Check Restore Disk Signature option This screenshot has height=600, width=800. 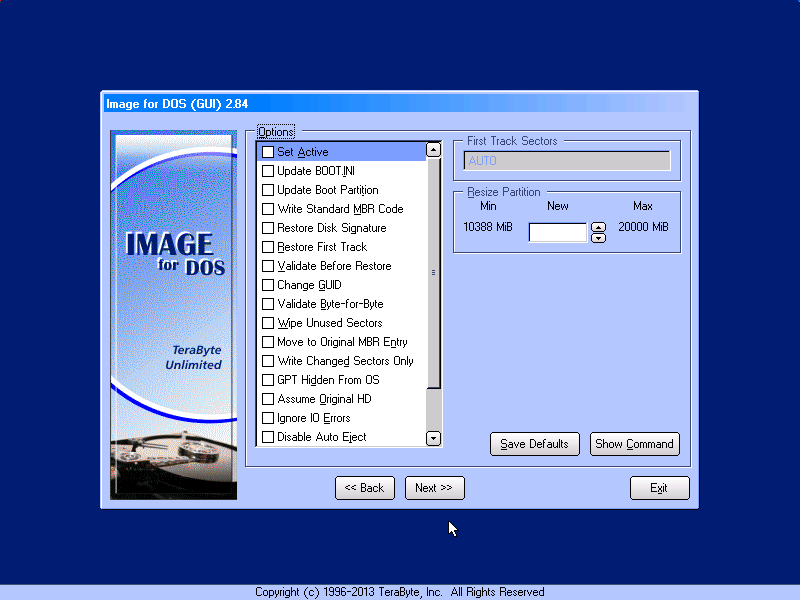268,228
